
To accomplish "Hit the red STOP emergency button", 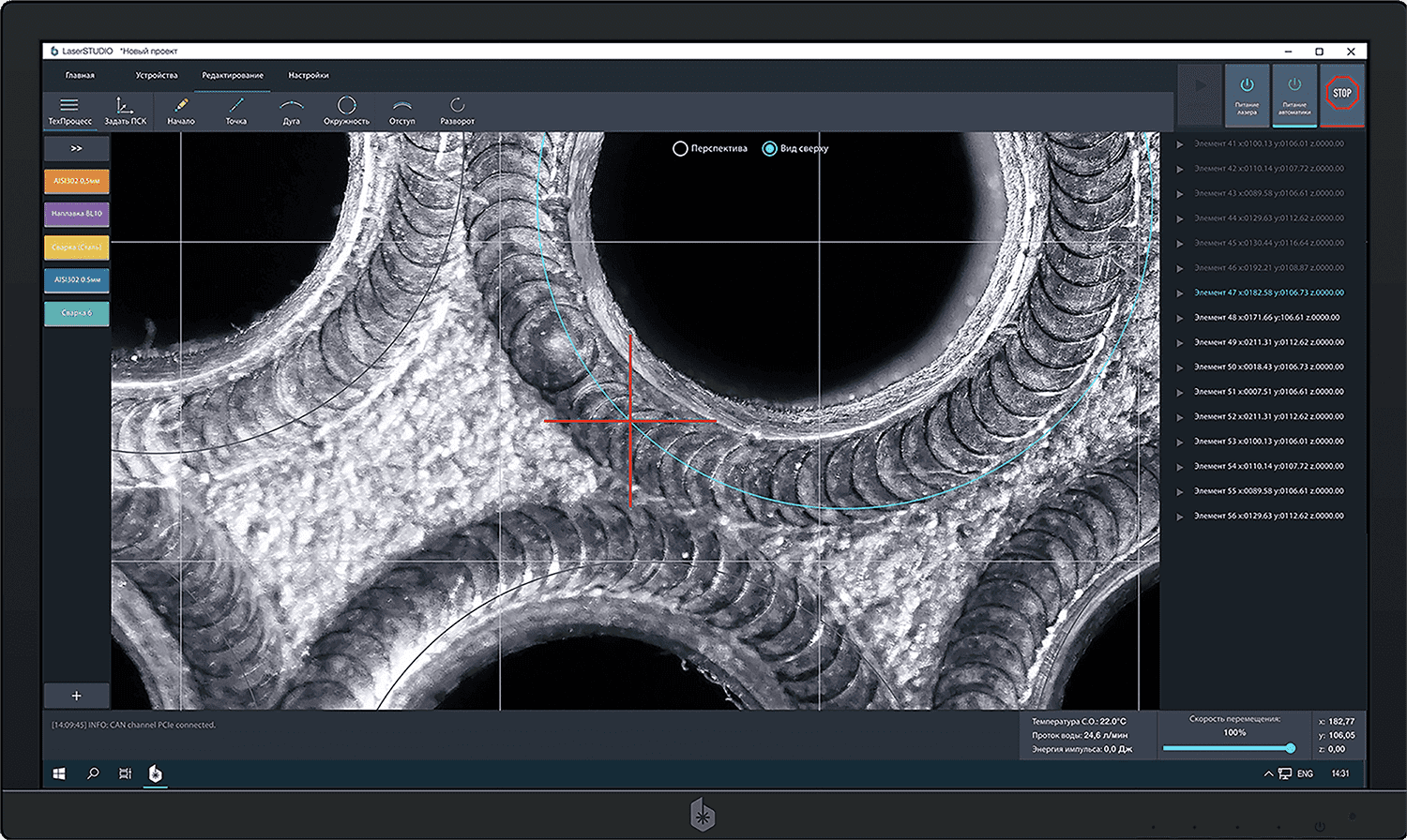I will click(1342, 94).
